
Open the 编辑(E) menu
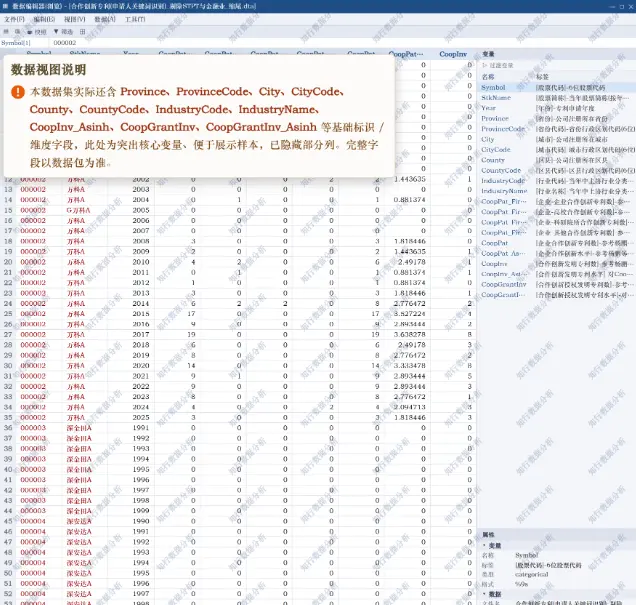tap(44, 19)
